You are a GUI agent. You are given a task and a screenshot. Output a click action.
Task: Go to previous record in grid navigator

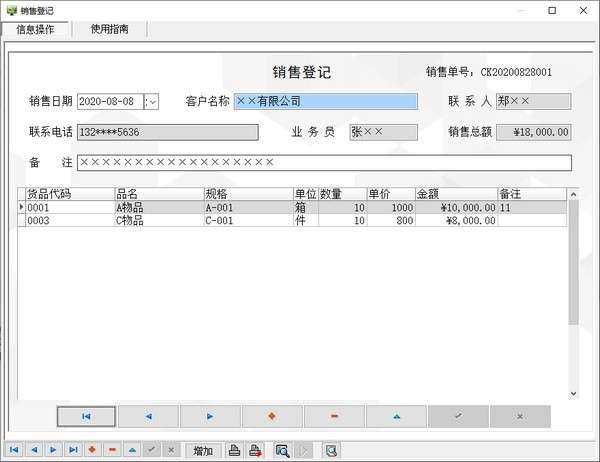point(148,416)
